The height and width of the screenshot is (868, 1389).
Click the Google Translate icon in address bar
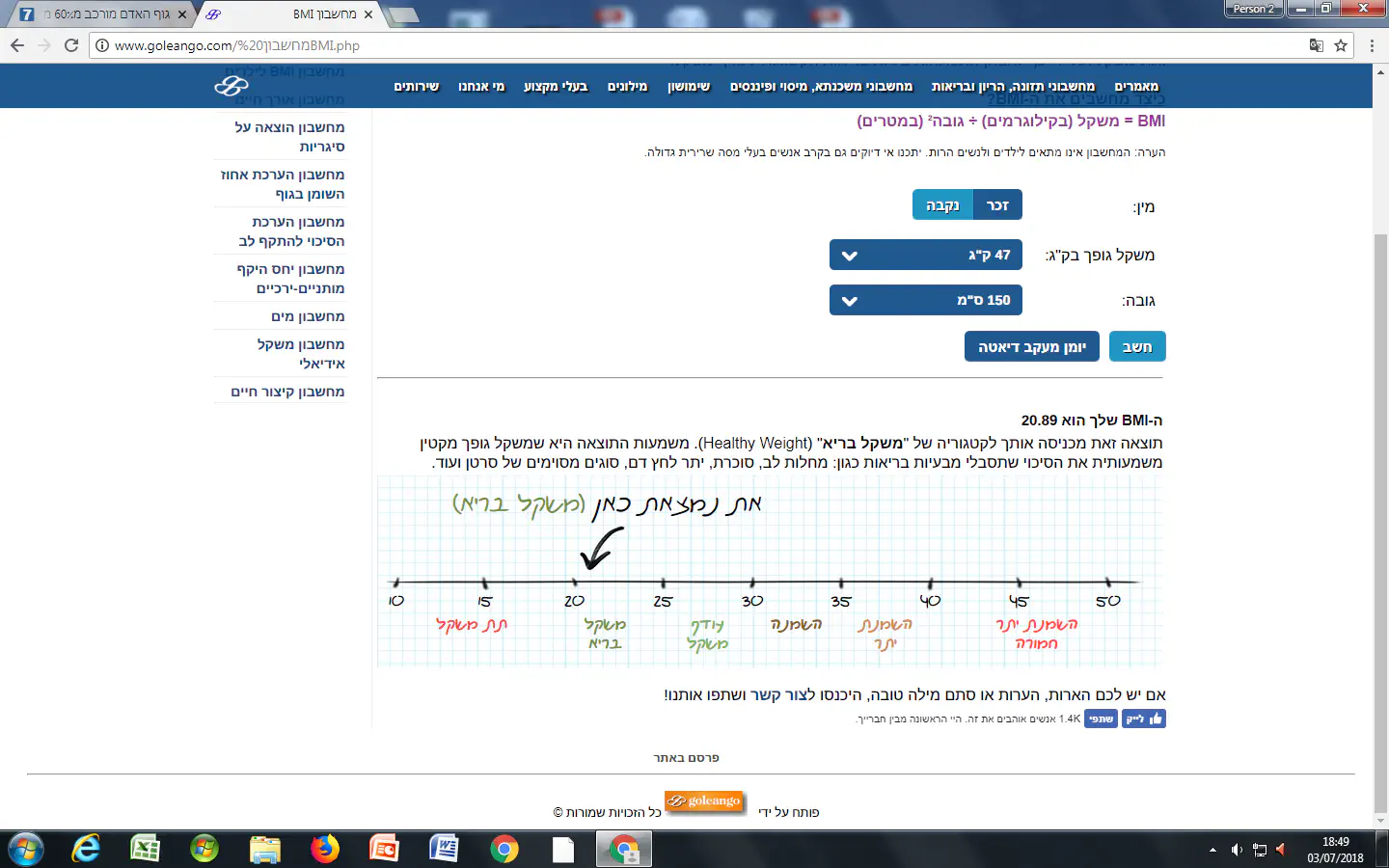tap(1316, 45)
